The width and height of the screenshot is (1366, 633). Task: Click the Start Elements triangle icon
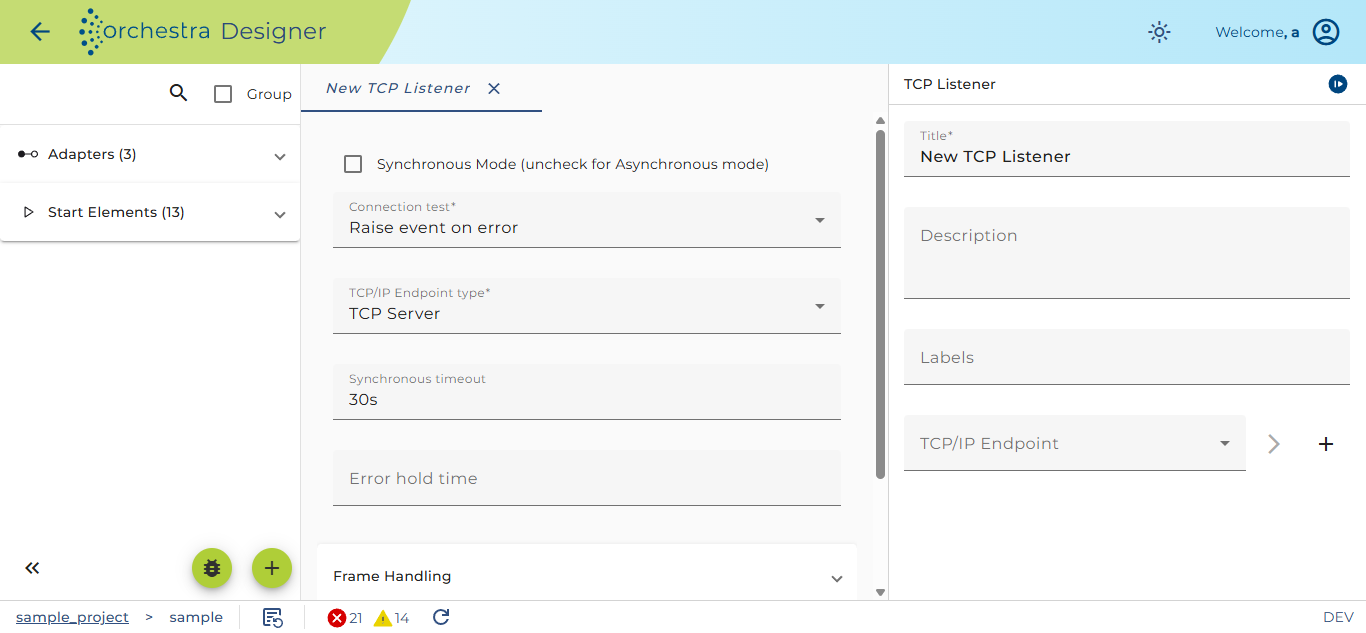(x=28, y=212)
